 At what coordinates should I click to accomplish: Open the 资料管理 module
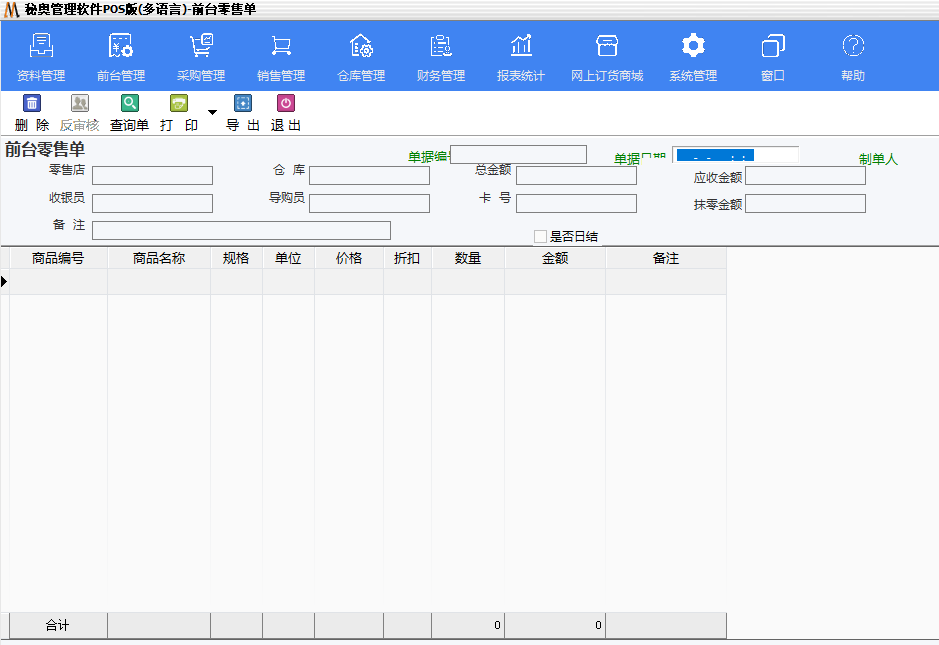tap(41, 57)
